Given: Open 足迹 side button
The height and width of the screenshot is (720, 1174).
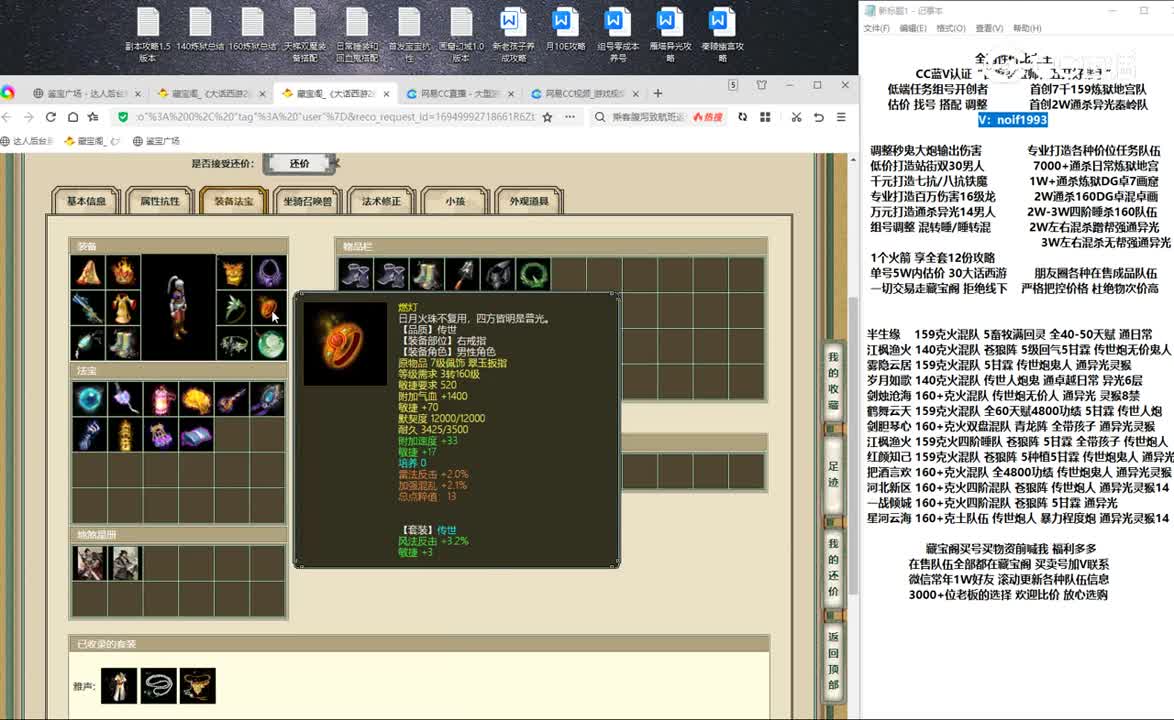Looking at the screenshot, I should pos(833,474).
